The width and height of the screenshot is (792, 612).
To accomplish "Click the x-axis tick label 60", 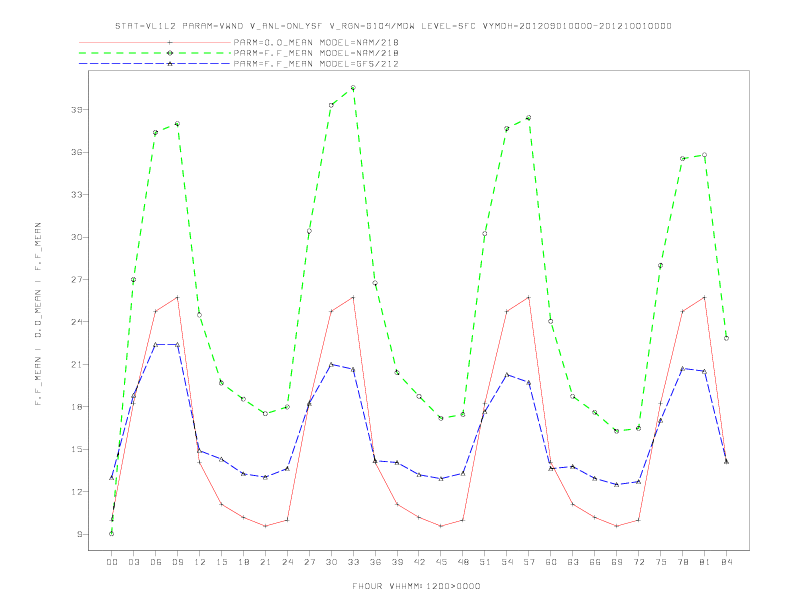I will tap(551, 562).
